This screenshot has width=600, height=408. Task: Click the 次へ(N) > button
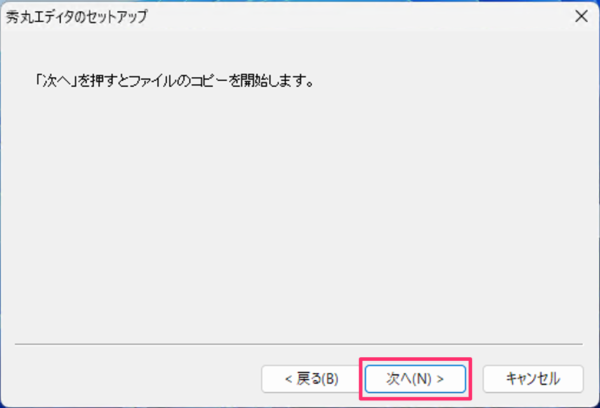click(415, 379)
